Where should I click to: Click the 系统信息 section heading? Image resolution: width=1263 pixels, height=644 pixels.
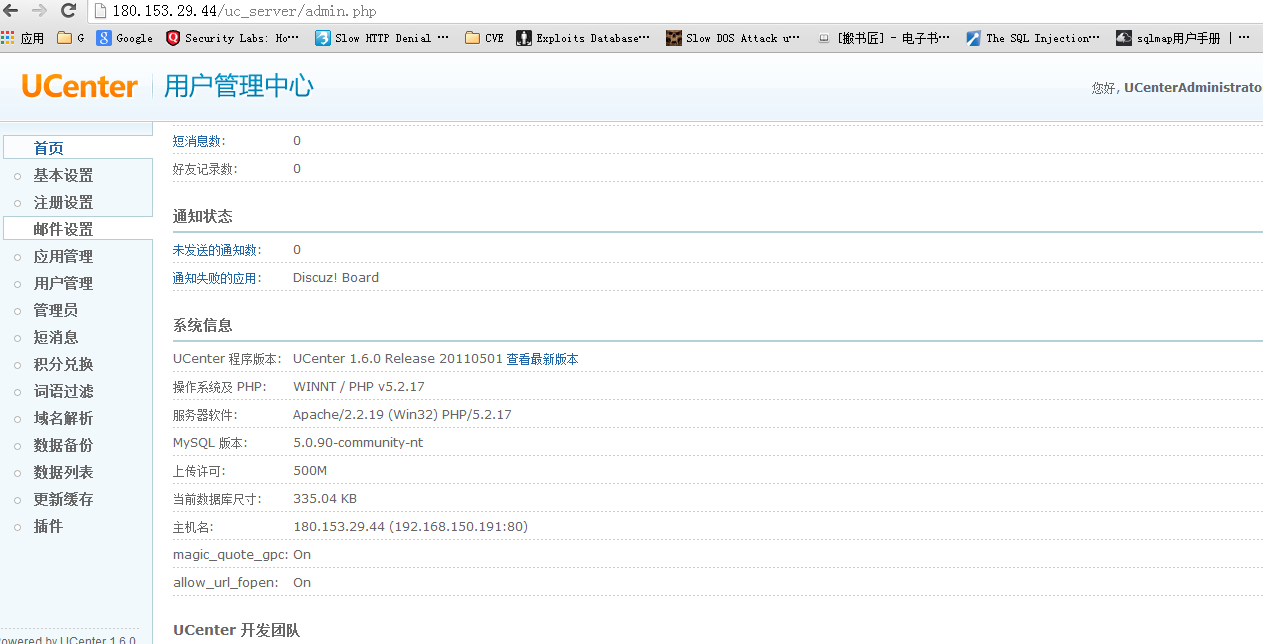click(x=203, y=325)
